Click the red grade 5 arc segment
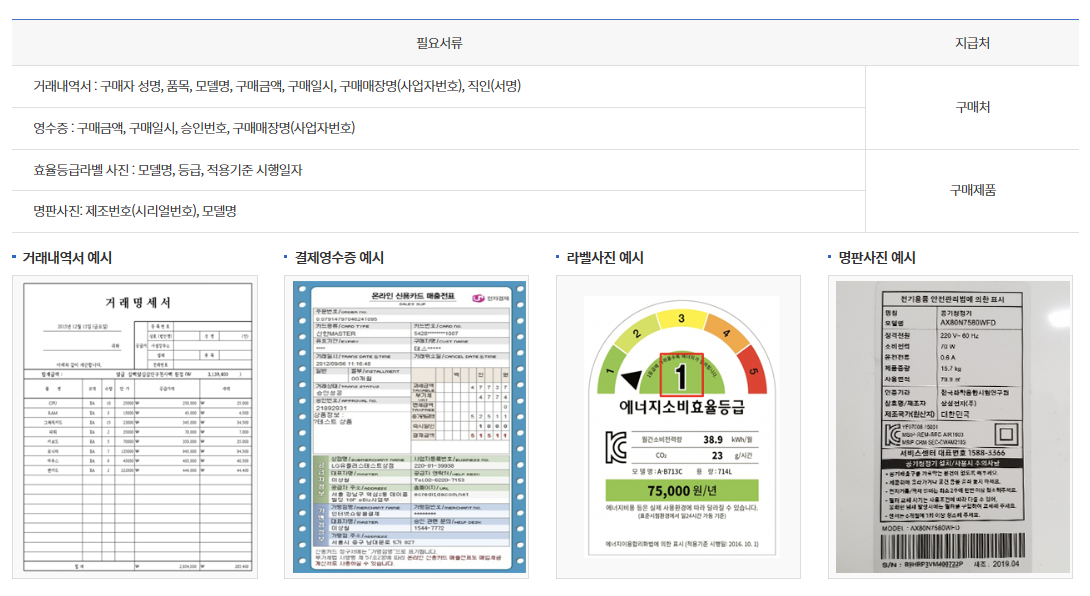The height and width of the screenshot is (596, 1090). 752,370
